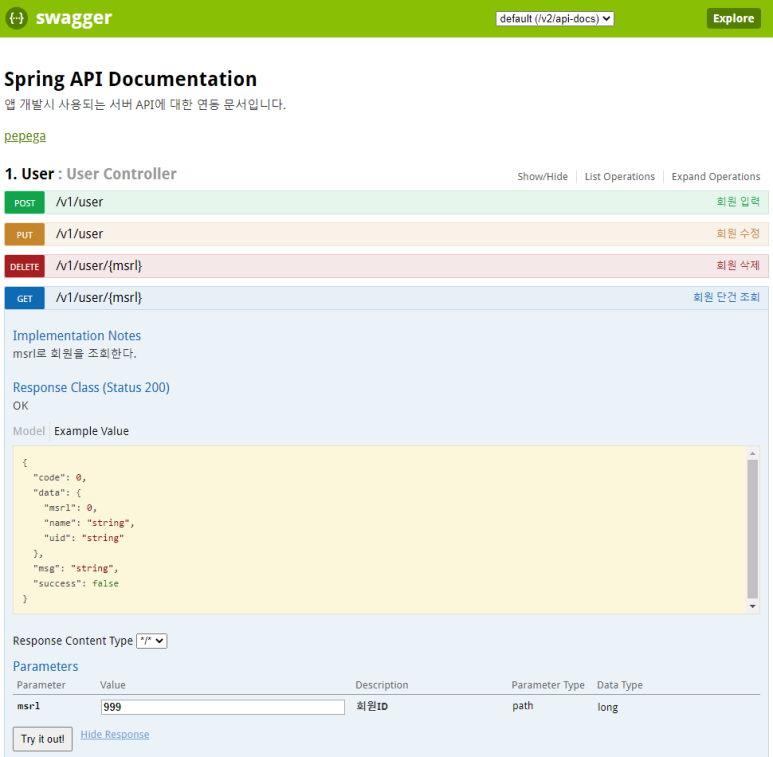Screen dimensions: 773x757
Task: Click the 회원ID description cell
Action: [x=372, y=706]
